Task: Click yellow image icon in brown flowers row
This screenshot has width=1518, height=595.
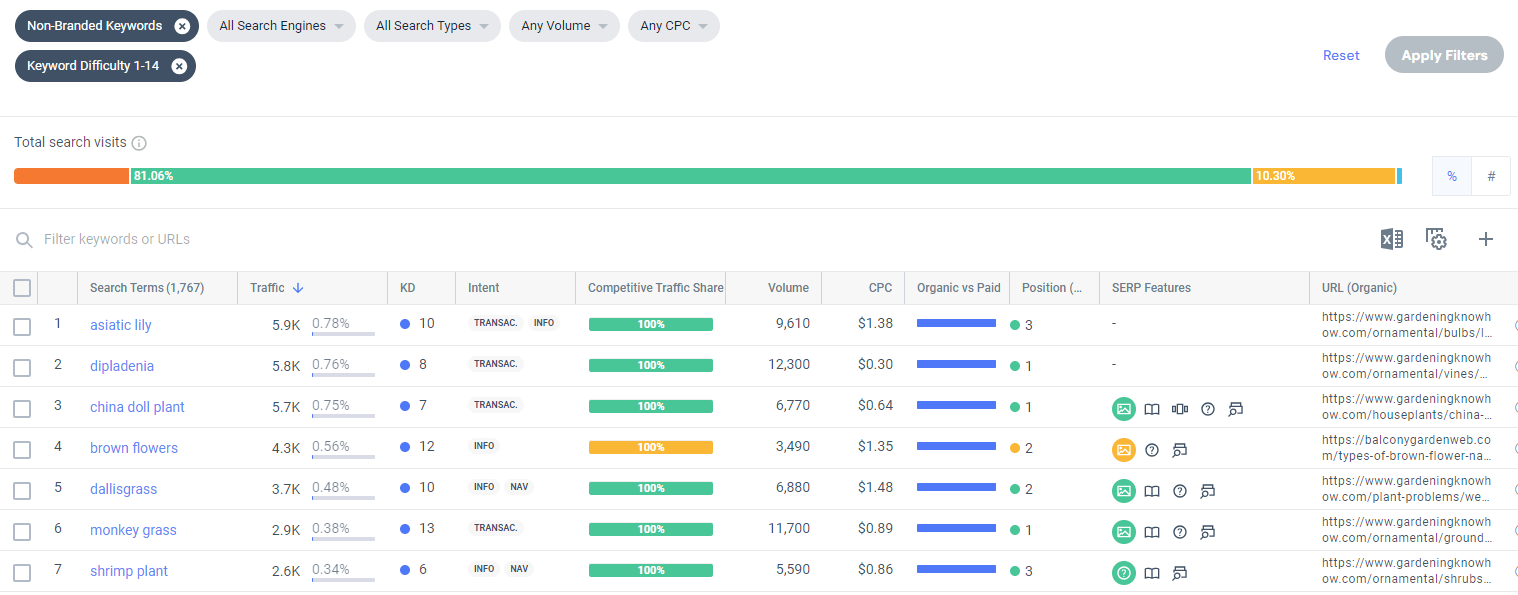Action: point(1124,450)
